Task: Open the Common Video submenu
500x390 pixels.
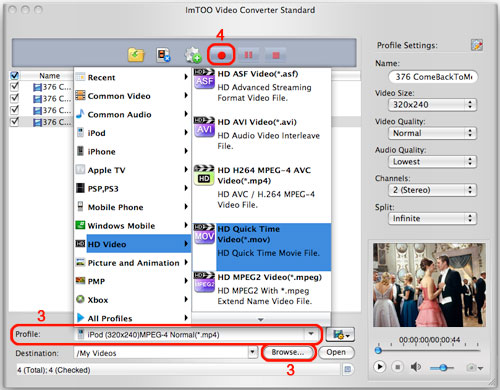Action: coord(132,96)
